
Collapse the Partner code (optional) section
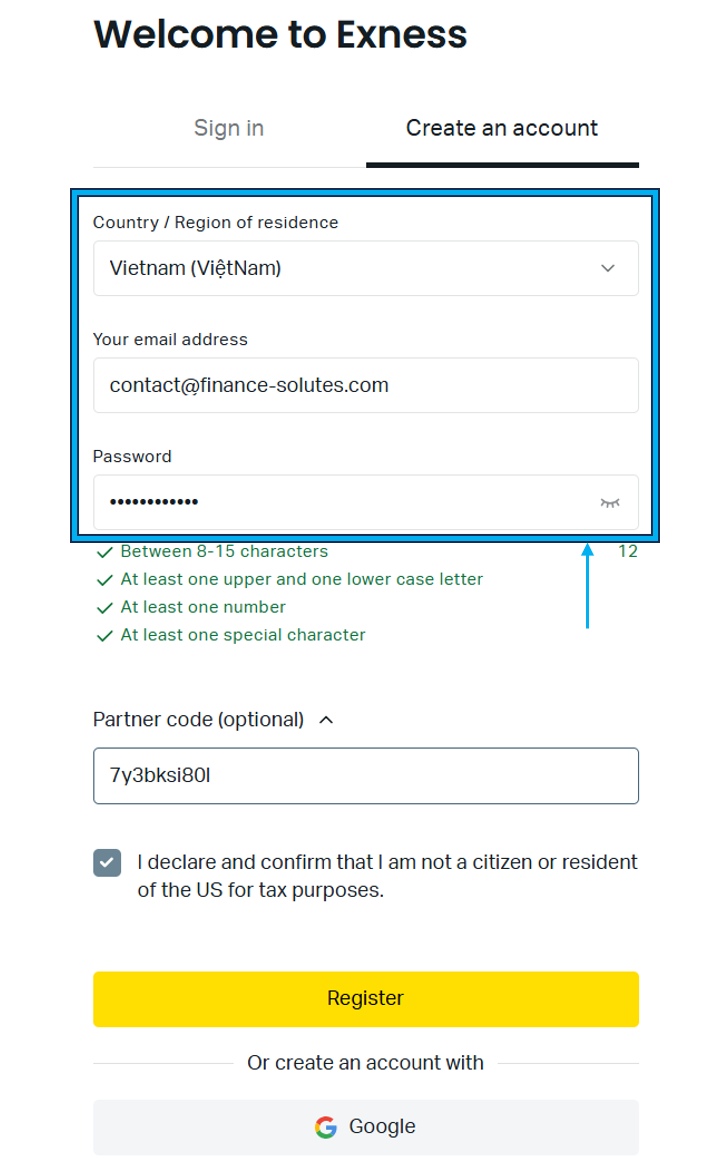coord(326,720)
